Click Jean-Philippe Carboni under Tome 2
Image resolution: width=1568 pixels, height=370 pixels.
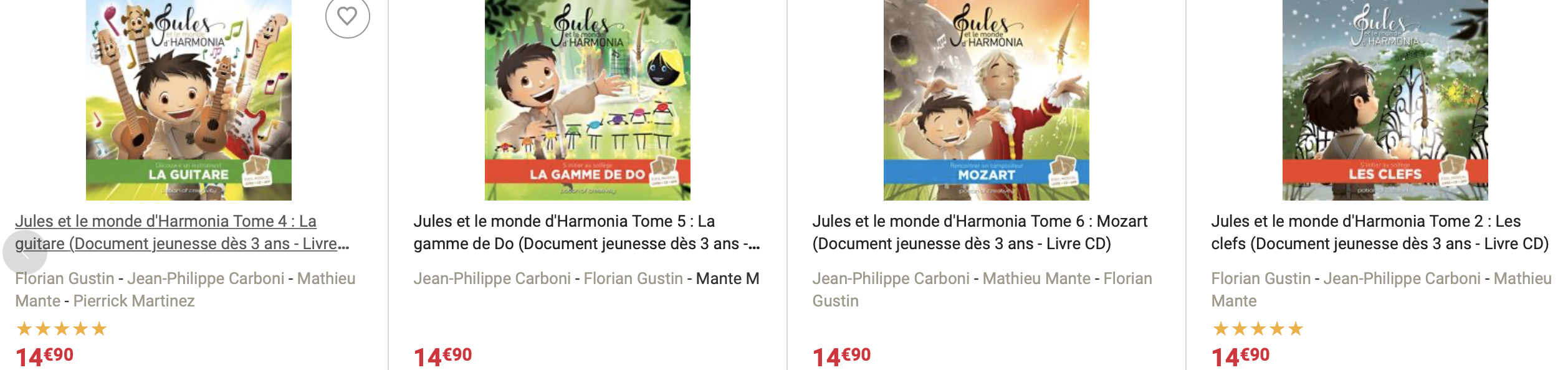click(1402, 278)
